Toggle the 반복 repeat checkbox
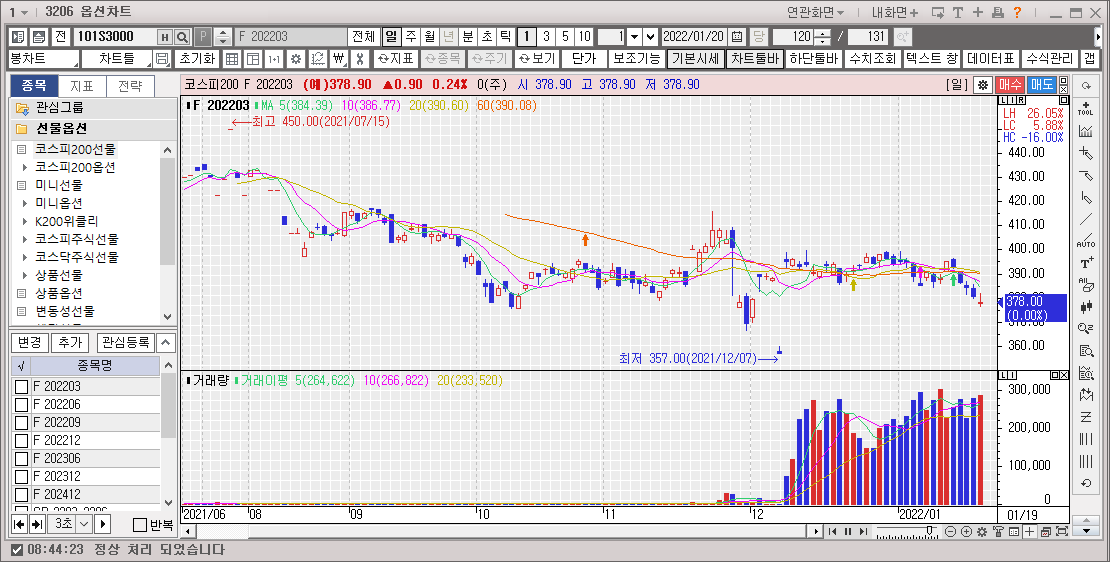 tap(140, 525)
